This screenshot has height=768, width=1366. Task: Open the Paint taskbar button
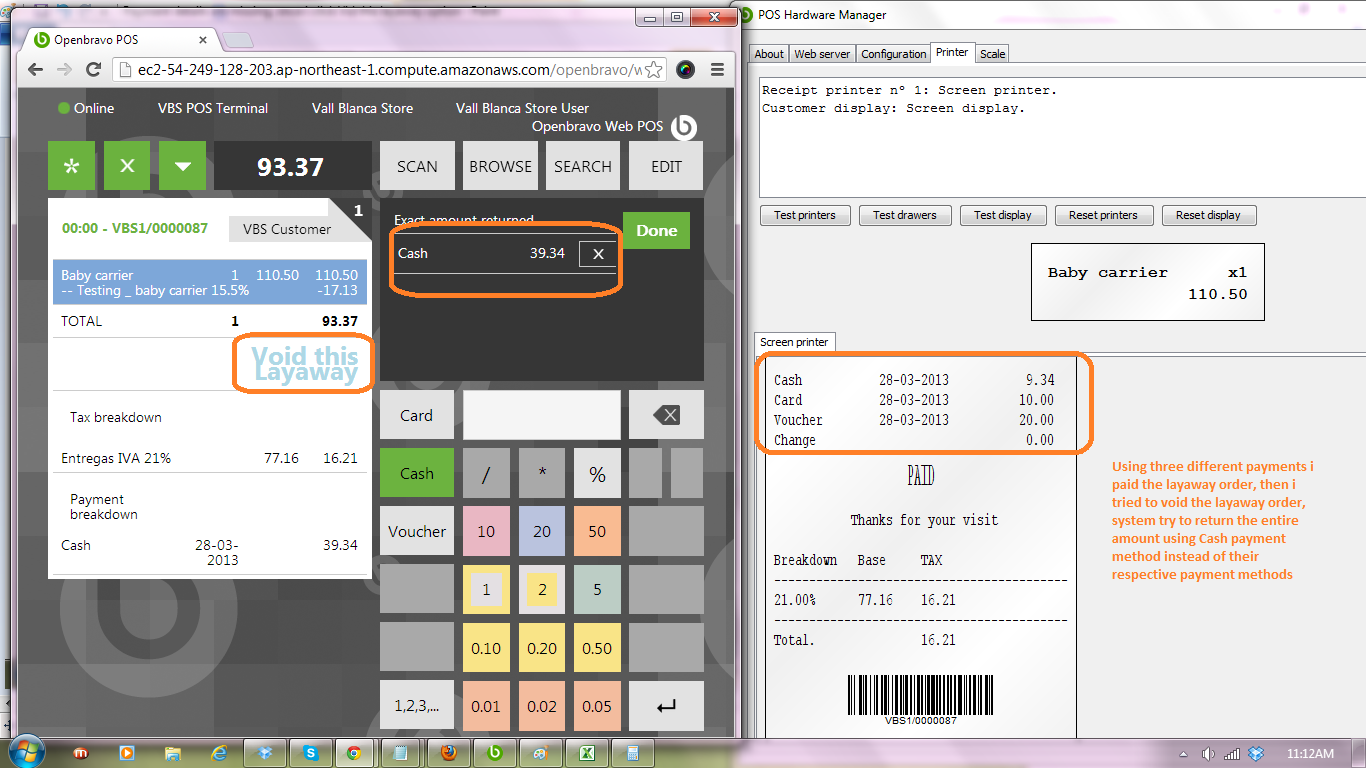click(x=541, y=753)
